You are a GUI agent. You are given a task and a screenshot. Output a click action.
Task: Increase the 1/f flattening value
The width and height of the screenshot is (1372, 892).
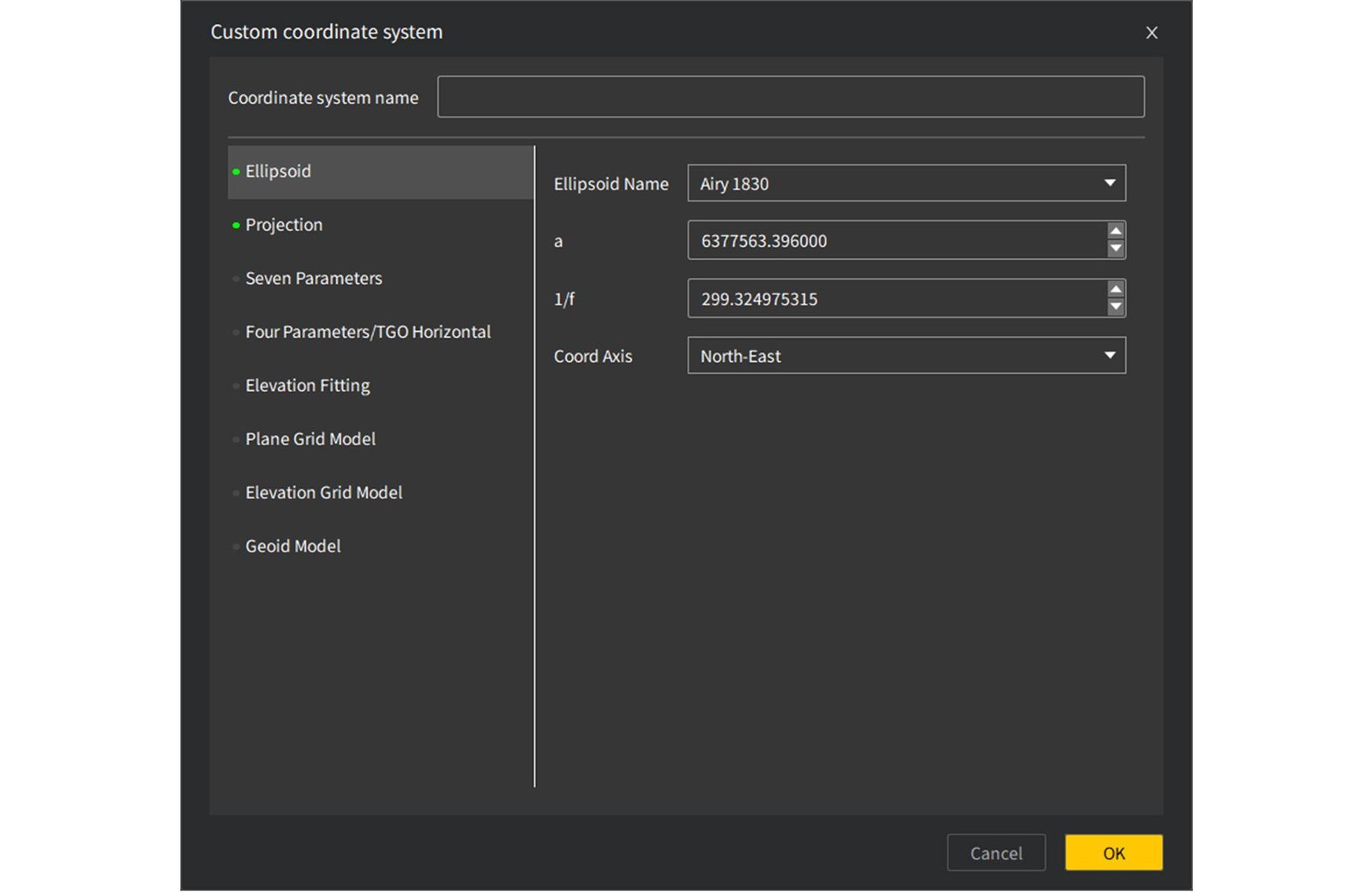pos(1115,290)
